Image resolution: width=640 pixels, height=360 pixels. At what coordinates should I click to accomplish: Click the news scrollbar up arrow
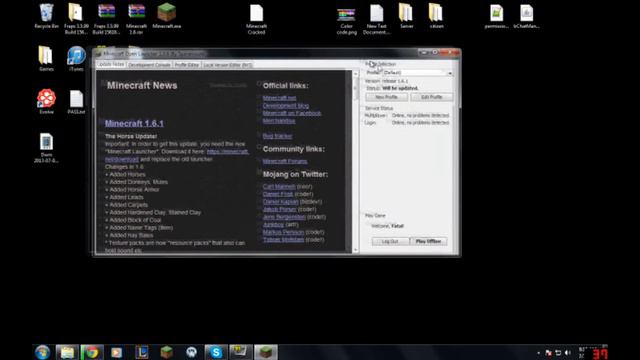tap(356, 74)
